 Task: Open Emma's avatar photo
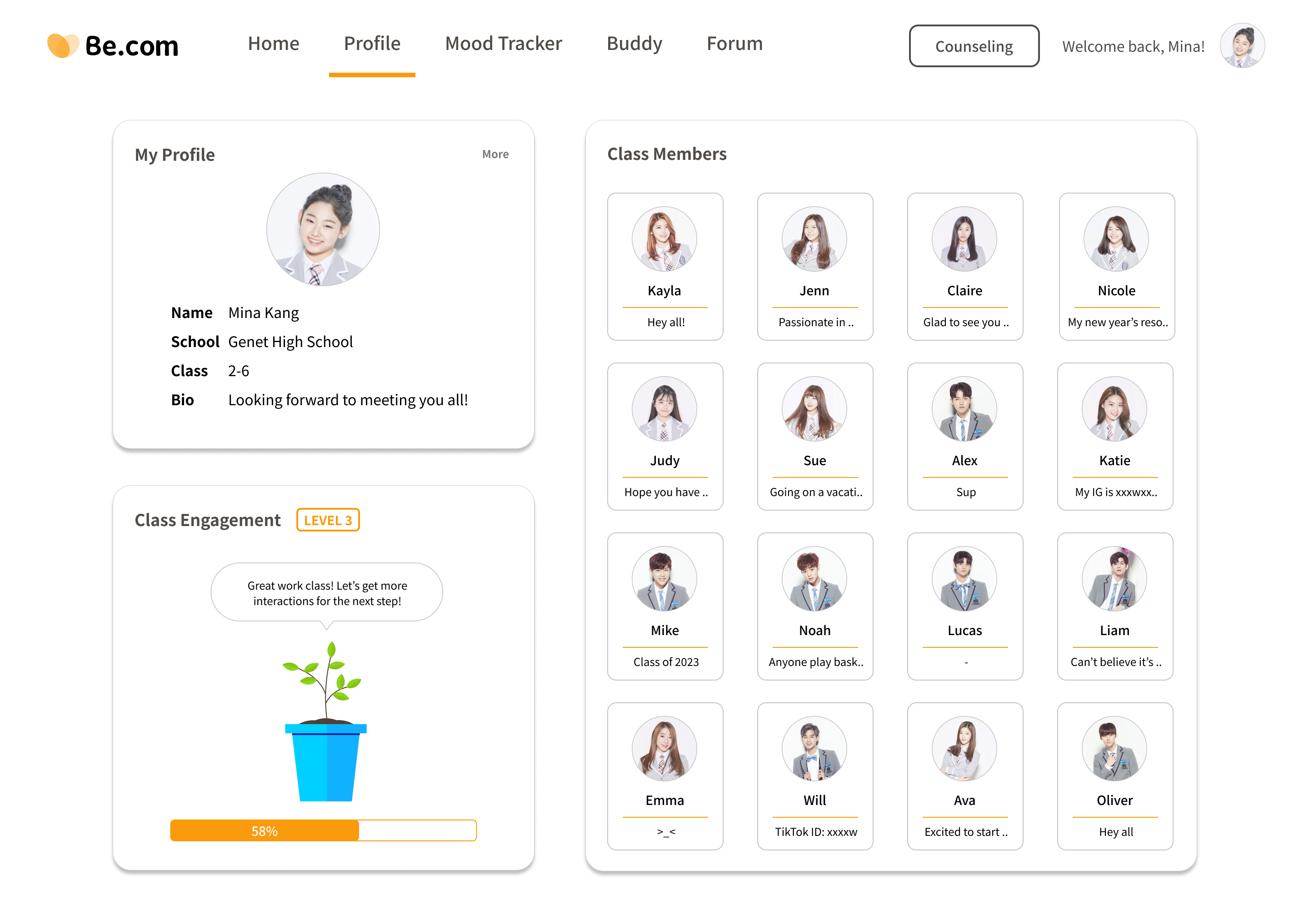pyautogui.click(x=664, y=748)
